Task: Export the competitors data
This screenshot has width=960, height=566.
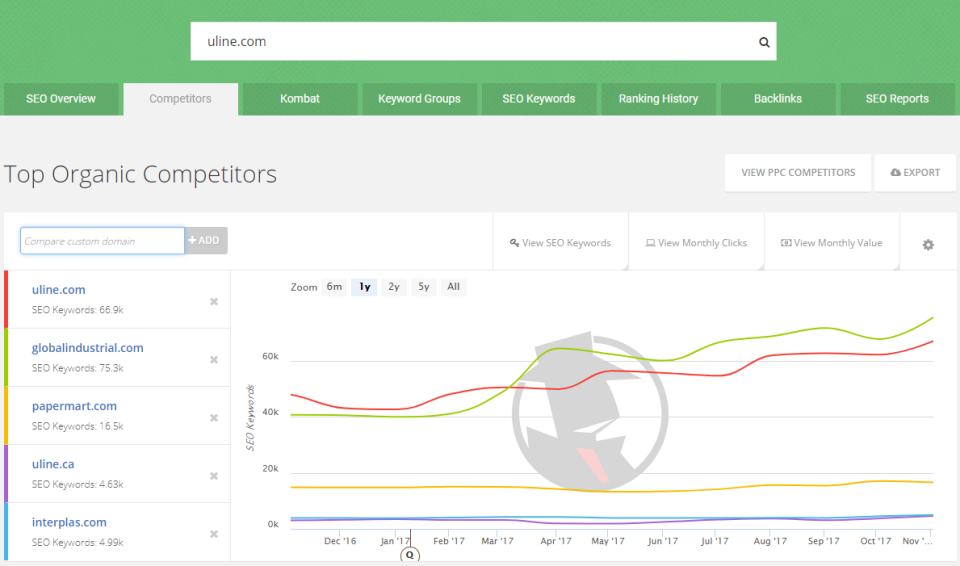Action: point(915,173)
